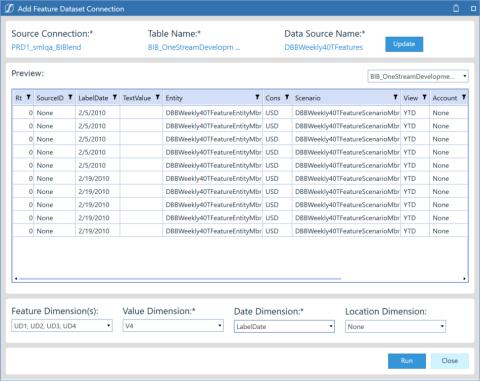Screen dimensions: 480x381
Task: Open the Value Dimension dropdown
Action: click(x=173, y=326)
